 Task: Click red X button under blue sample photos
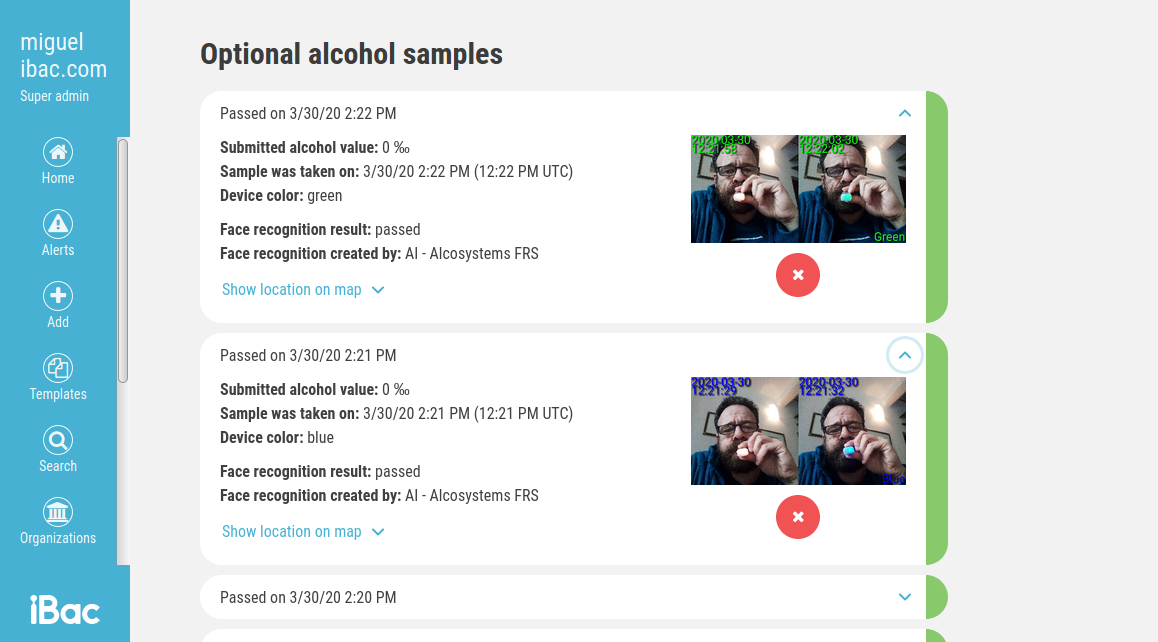click(x=798, y=517)
